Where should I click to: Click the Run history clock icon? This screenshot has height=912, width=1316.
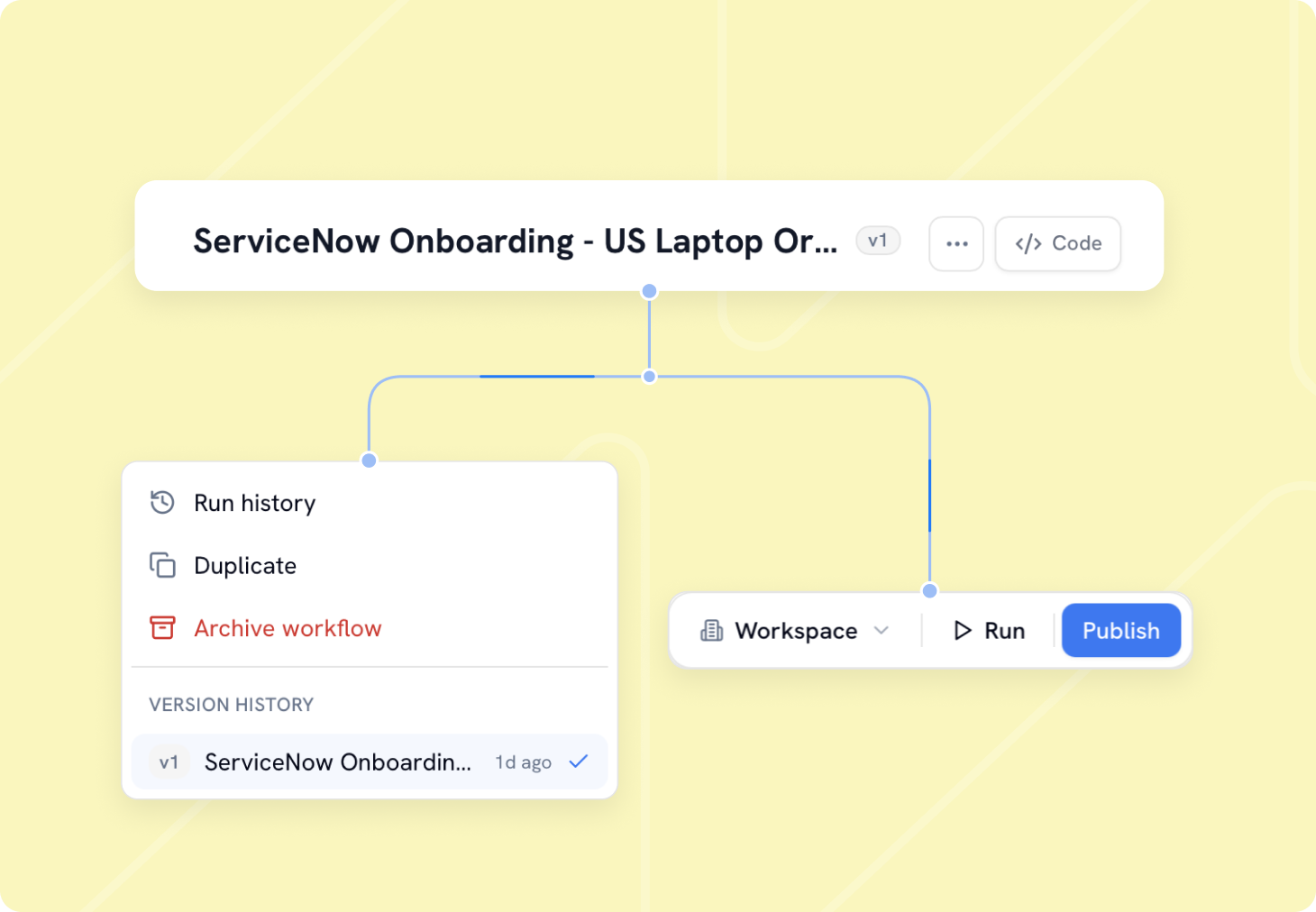click(162, 502)
